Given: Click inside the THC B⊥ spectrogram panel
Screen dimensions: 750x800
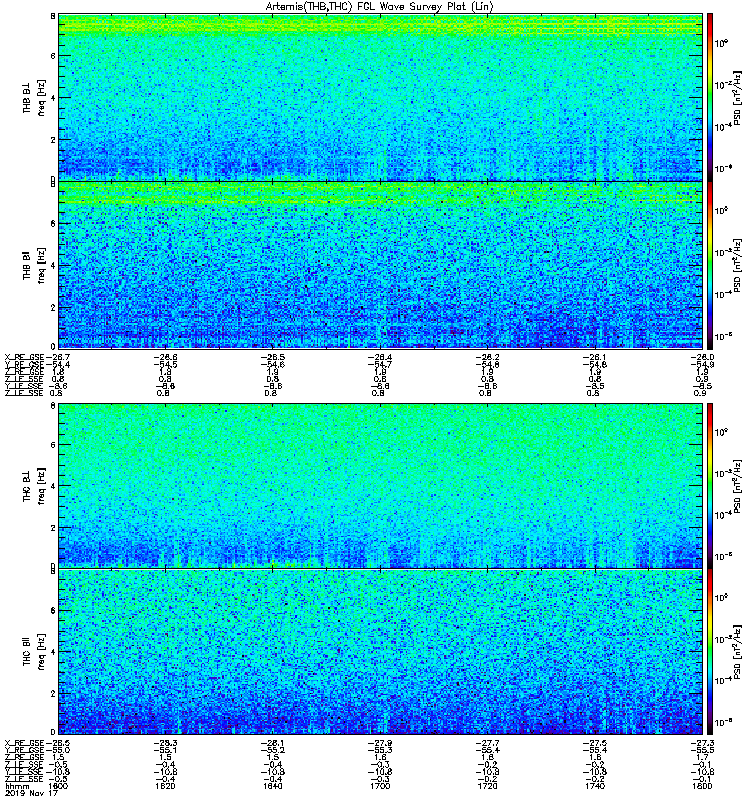Looking at the screenshot, I should 380,486.
